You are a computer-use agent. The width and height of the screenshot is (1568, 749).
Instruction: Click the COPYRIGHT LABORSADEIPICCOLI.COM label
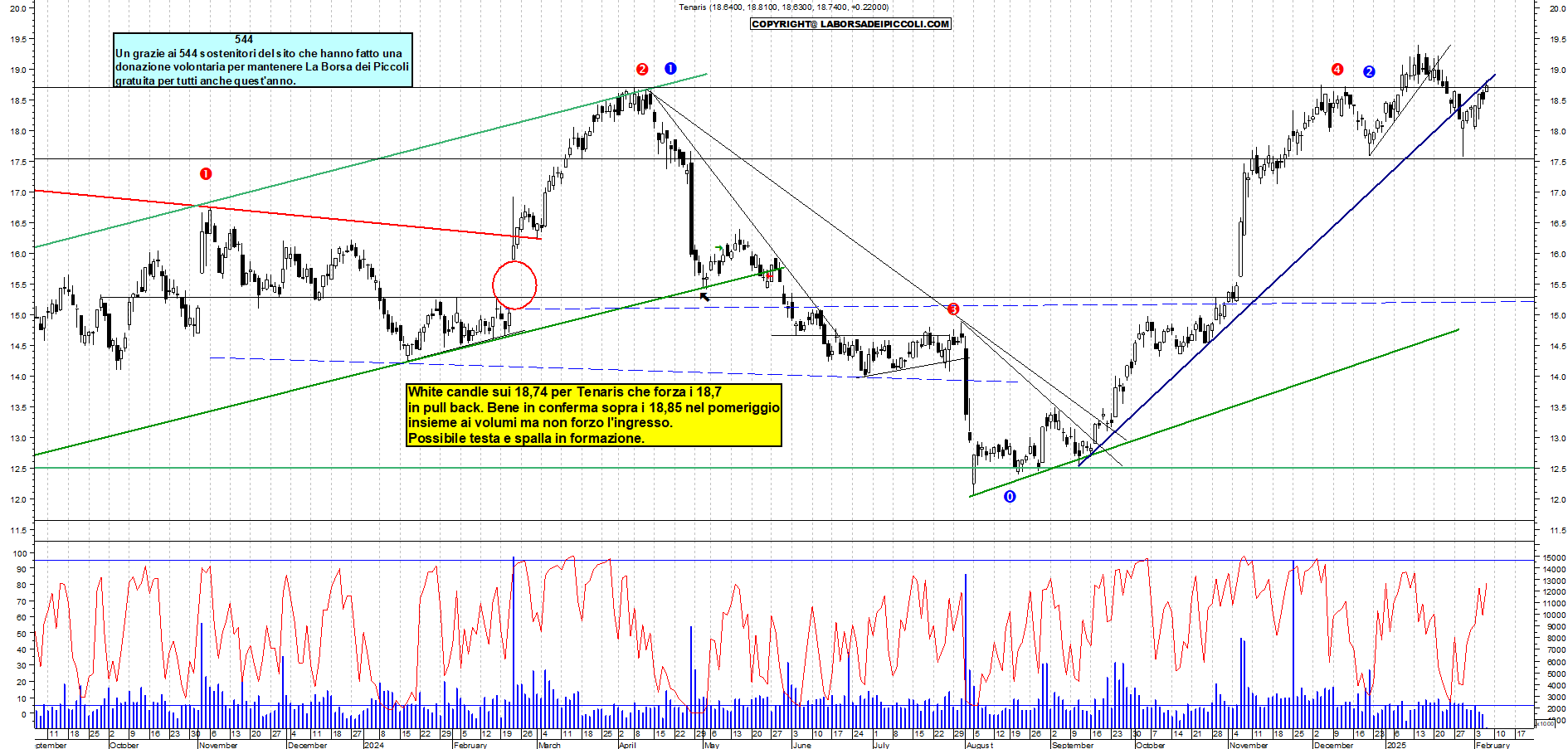tap(850, 24)
